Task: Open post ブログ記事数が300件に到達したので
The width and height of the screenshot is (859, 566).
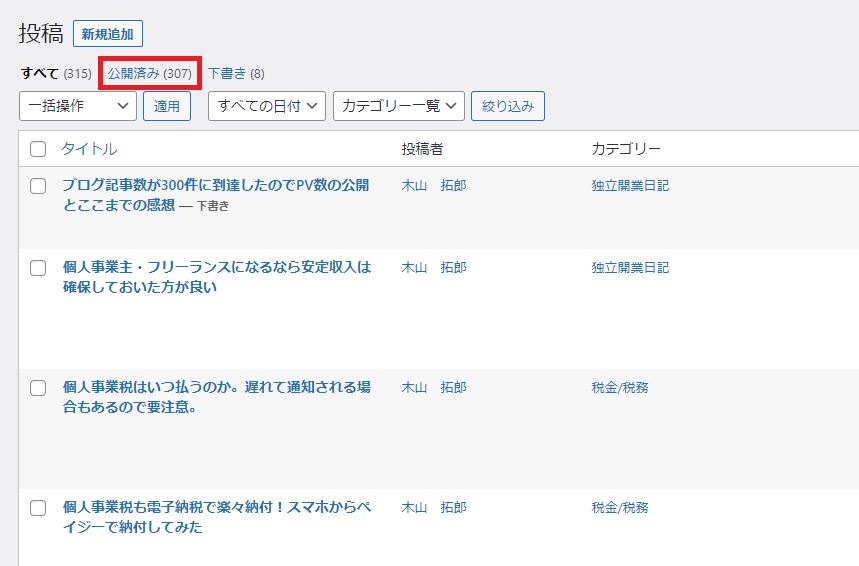Action: [216, 195]
